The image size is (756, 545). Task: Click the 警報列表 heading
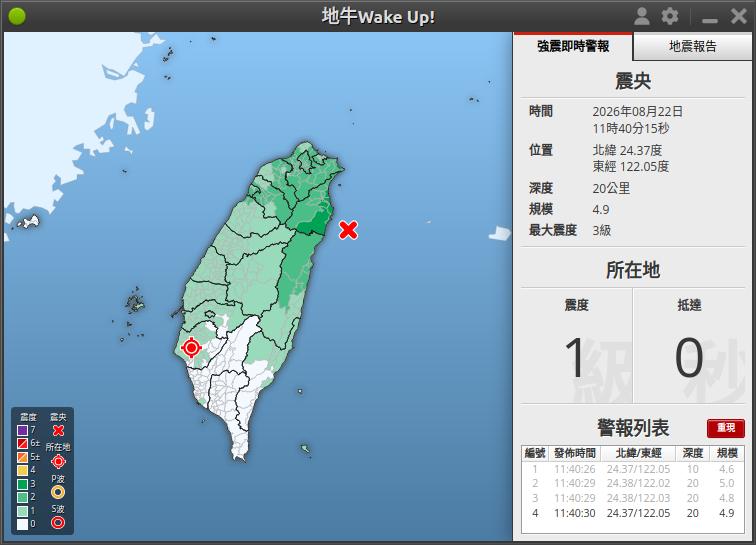click(633, 428)
